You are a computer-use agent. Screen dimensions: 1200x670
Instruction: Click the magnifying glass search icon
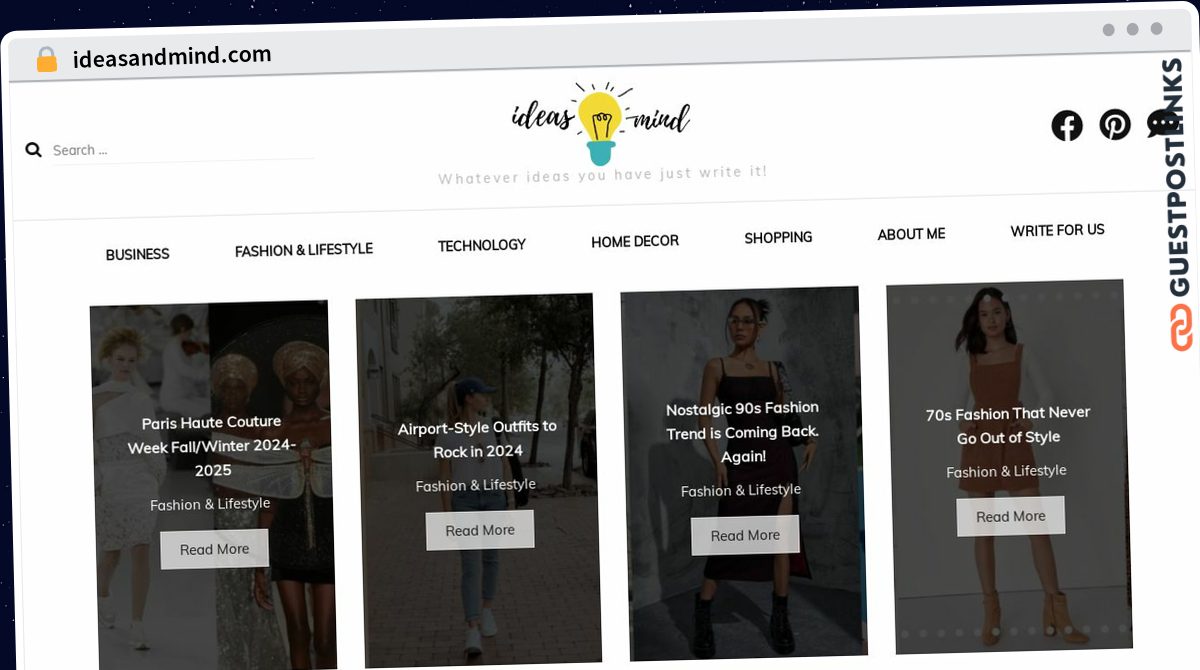34,150
